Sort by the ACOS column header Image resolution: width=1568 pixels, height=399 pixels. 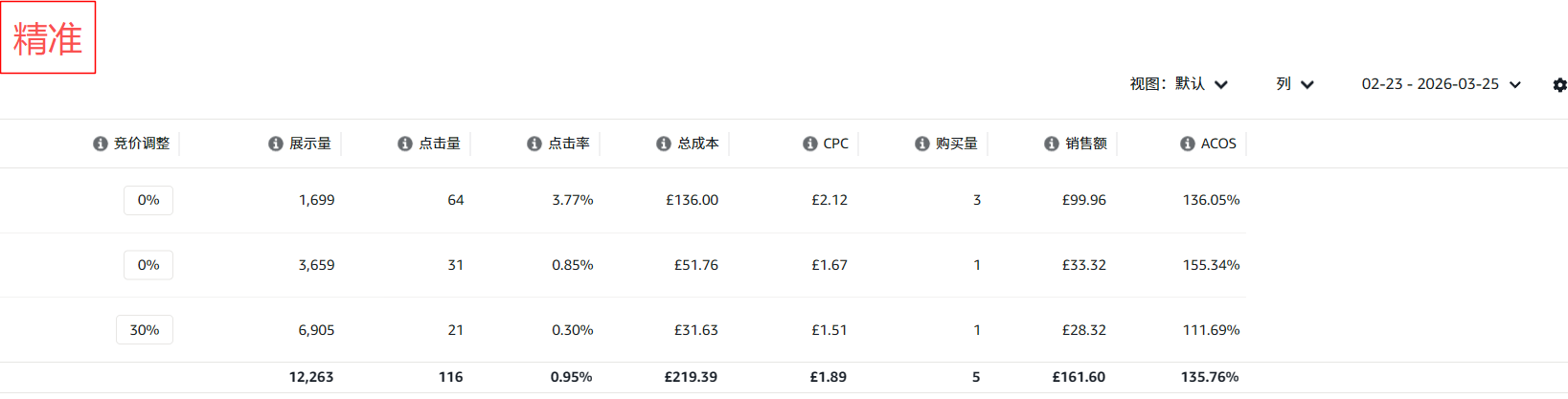coord(1218,144)
